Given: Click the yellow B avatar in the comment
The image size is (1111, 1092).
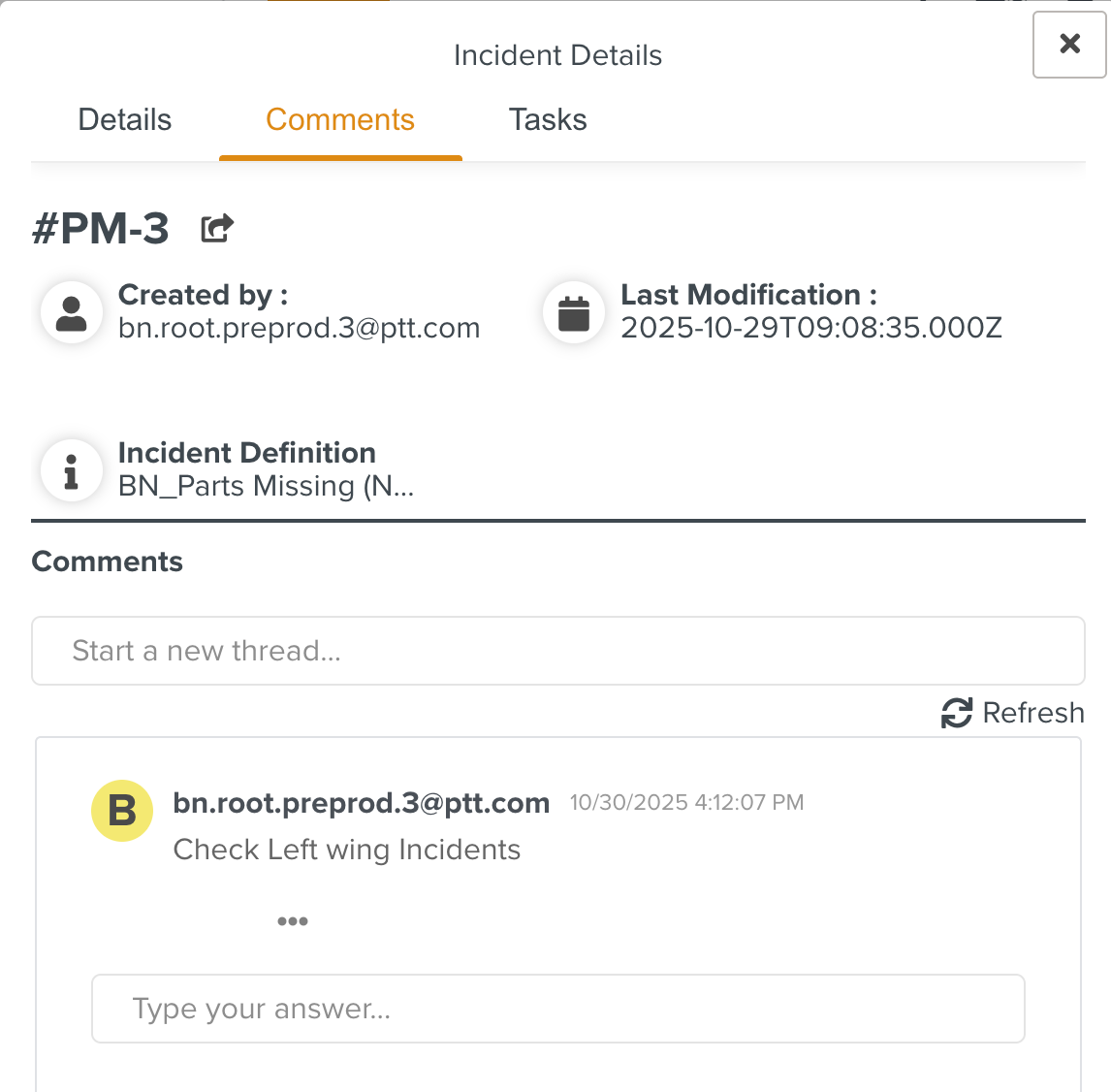Looking at the screenshot, I should [x=122, y=811].
